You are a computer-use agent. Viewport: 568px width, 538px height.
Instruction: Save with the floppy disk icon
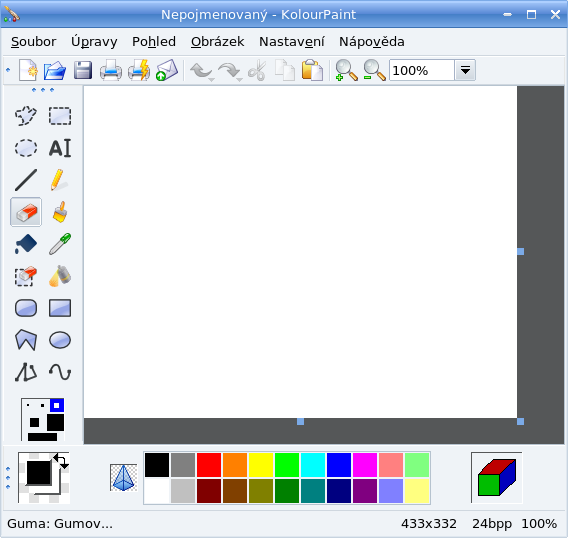click(x=83, y=70)
